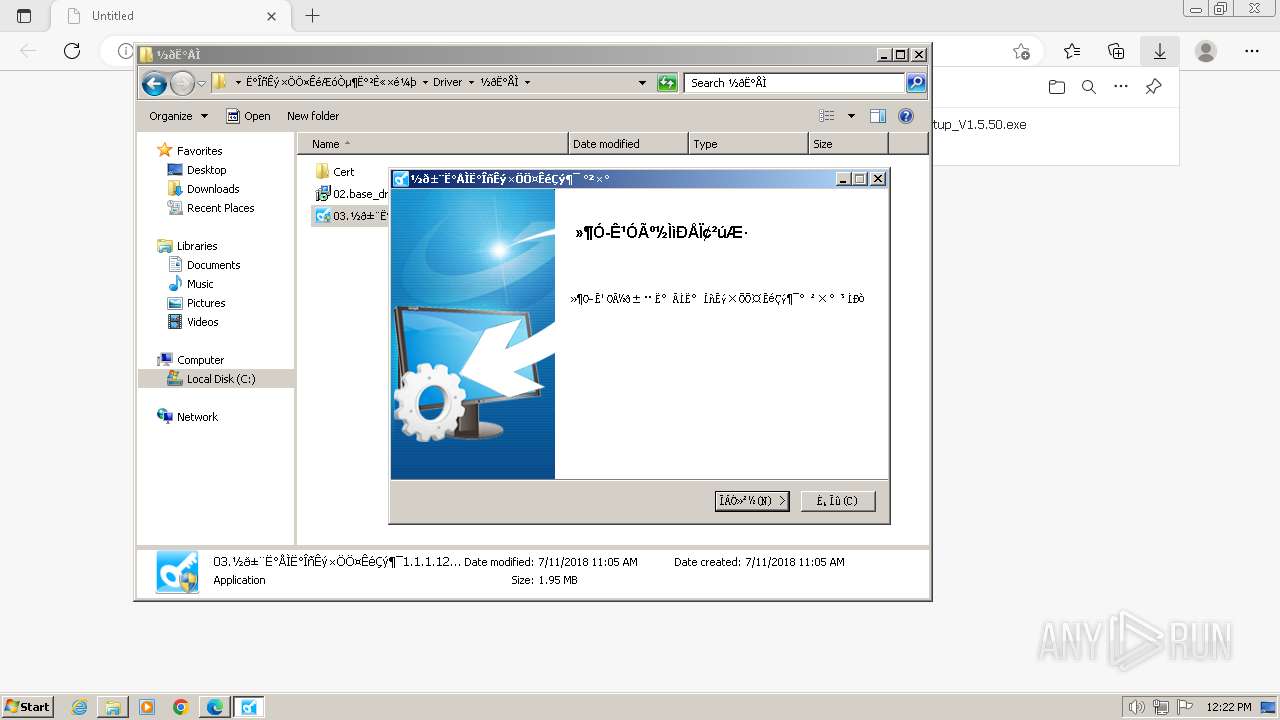Open Edge Favorites star icon

(x=1072, y=51)
